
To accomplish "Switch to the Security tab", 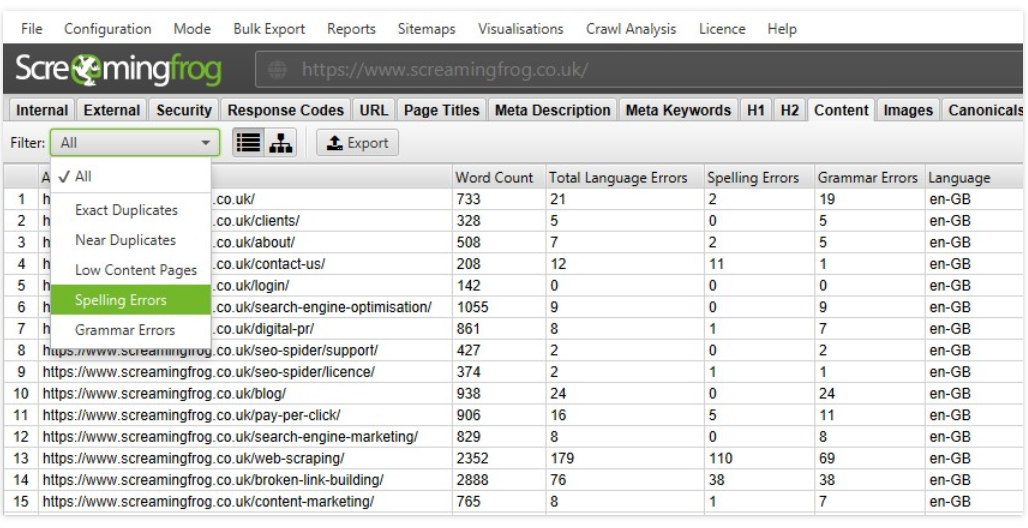I will 184,110.
